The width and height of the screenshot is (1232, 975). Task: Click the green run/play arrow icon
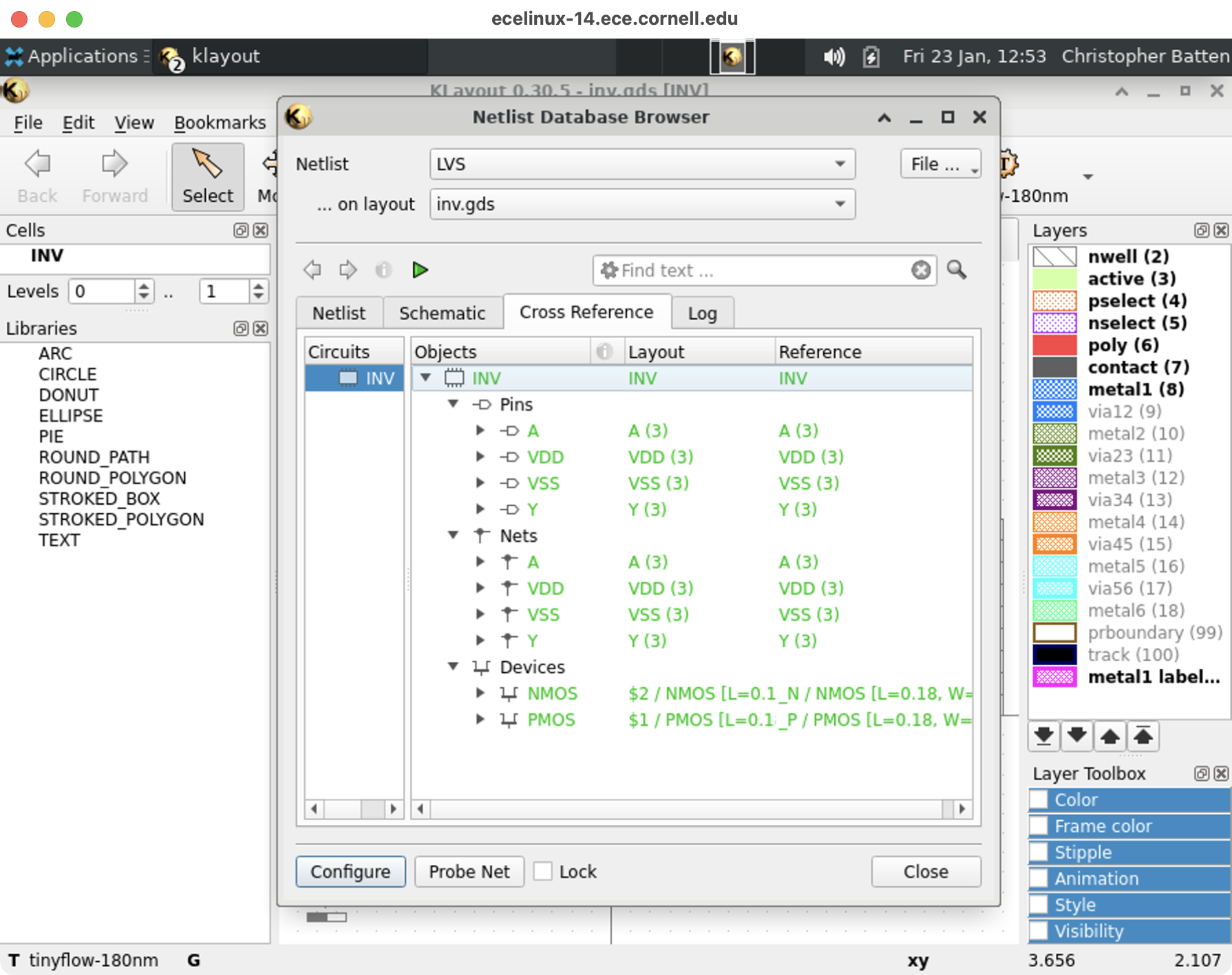[420, 270]
